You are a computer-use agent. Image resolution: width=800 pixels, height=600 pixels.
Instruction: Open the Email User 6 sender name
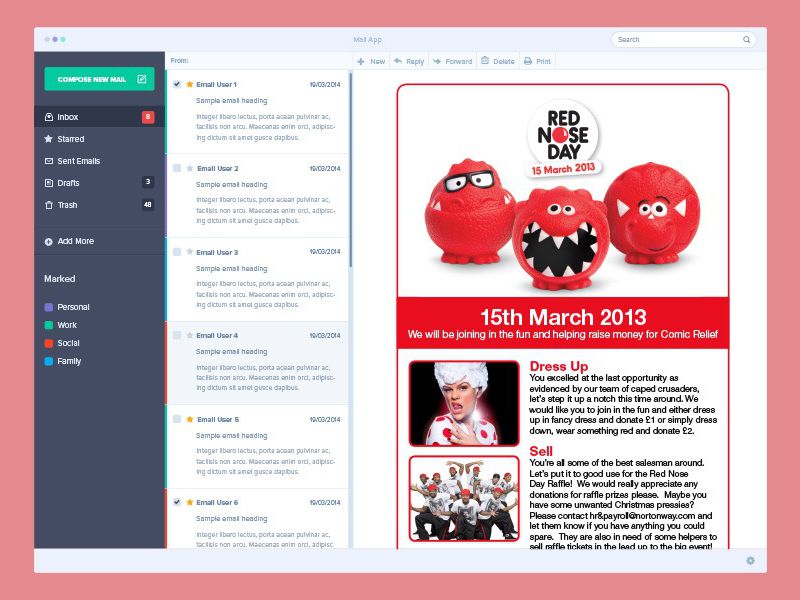(217, 503)
